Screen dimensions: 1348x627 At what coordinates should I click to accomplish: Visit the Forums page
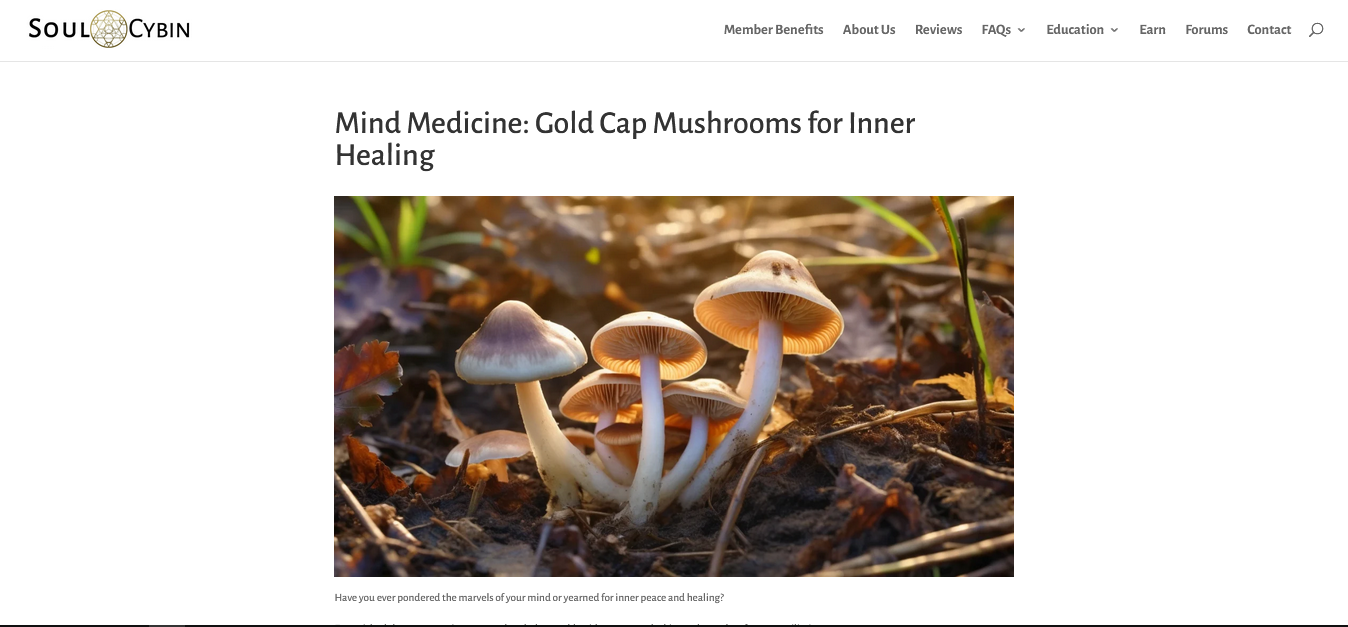click(1206, 30)
